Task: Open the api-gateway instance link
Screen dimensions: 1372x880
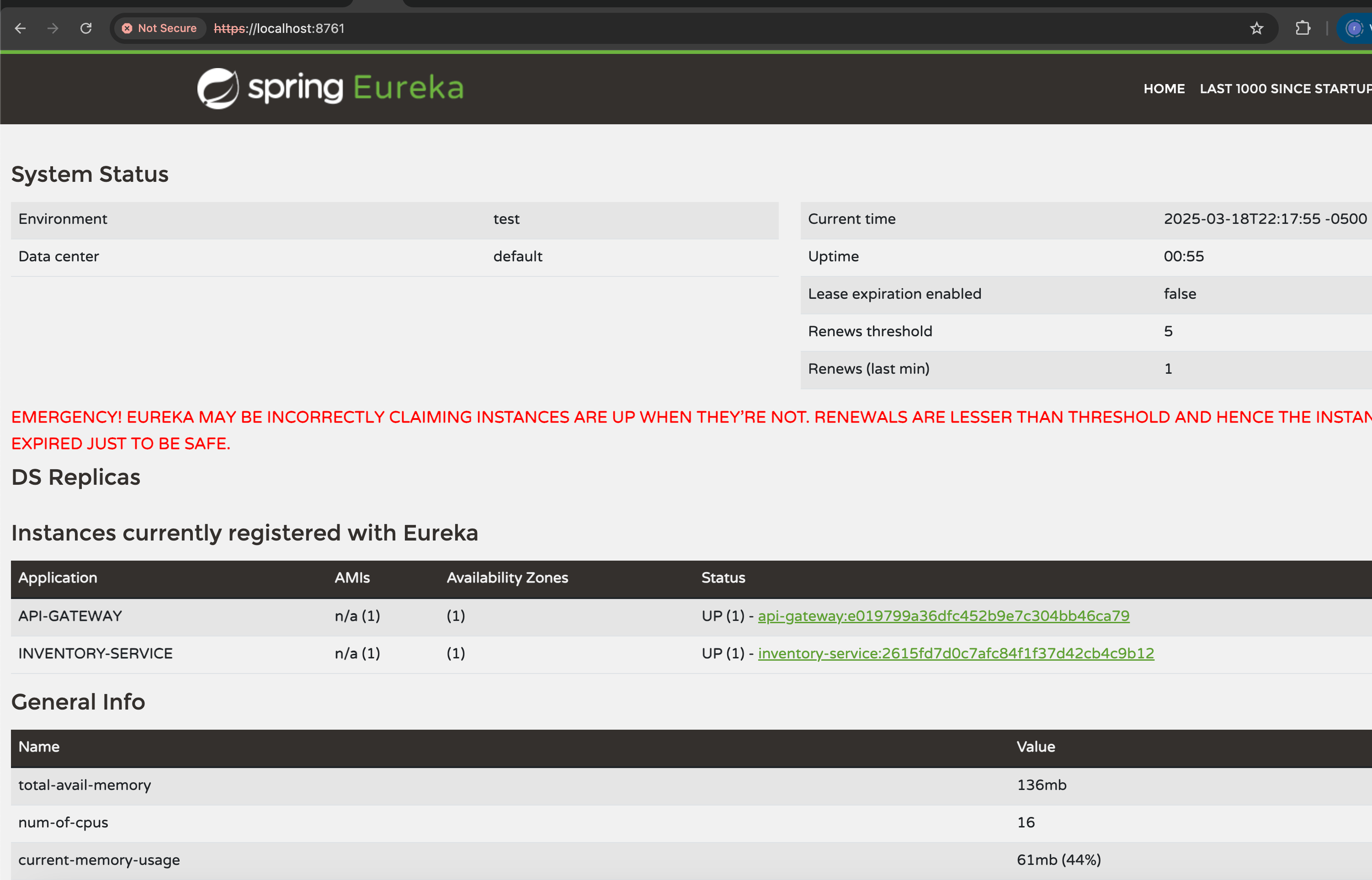Action: (943, 616)
